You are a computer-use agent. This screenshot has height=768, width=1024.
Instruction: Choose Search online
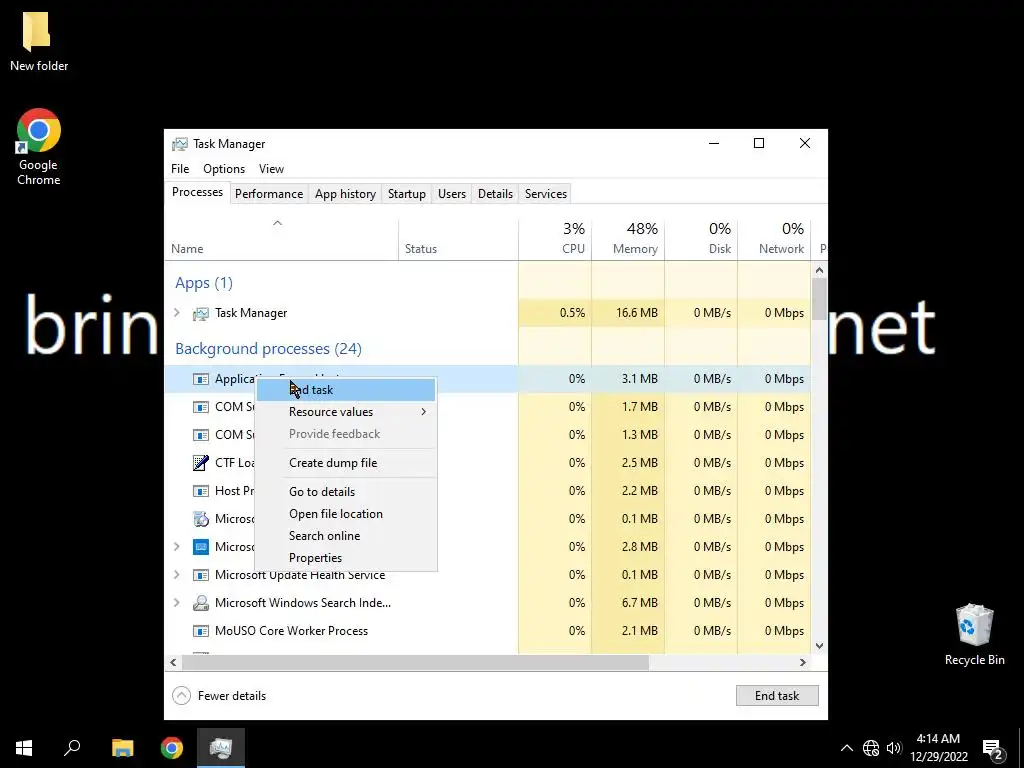pyautogui.click(x=345, y=536)
